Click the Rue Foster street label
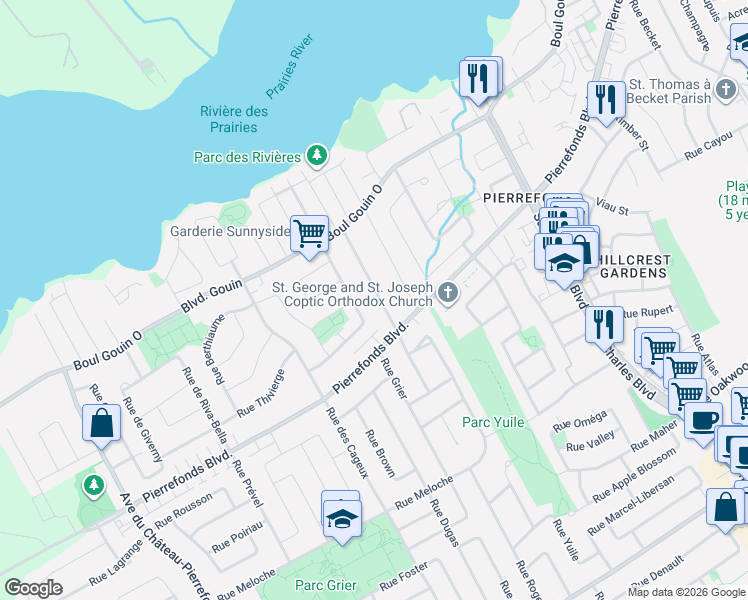This screenshot has height=600, width=748. click(x=404, y=576)
